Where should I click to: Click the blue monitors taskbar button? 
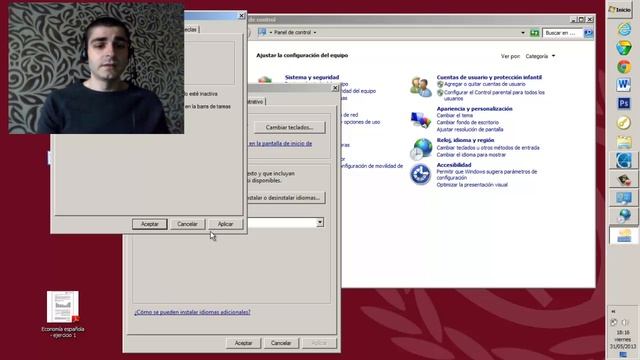pos(624,198)
